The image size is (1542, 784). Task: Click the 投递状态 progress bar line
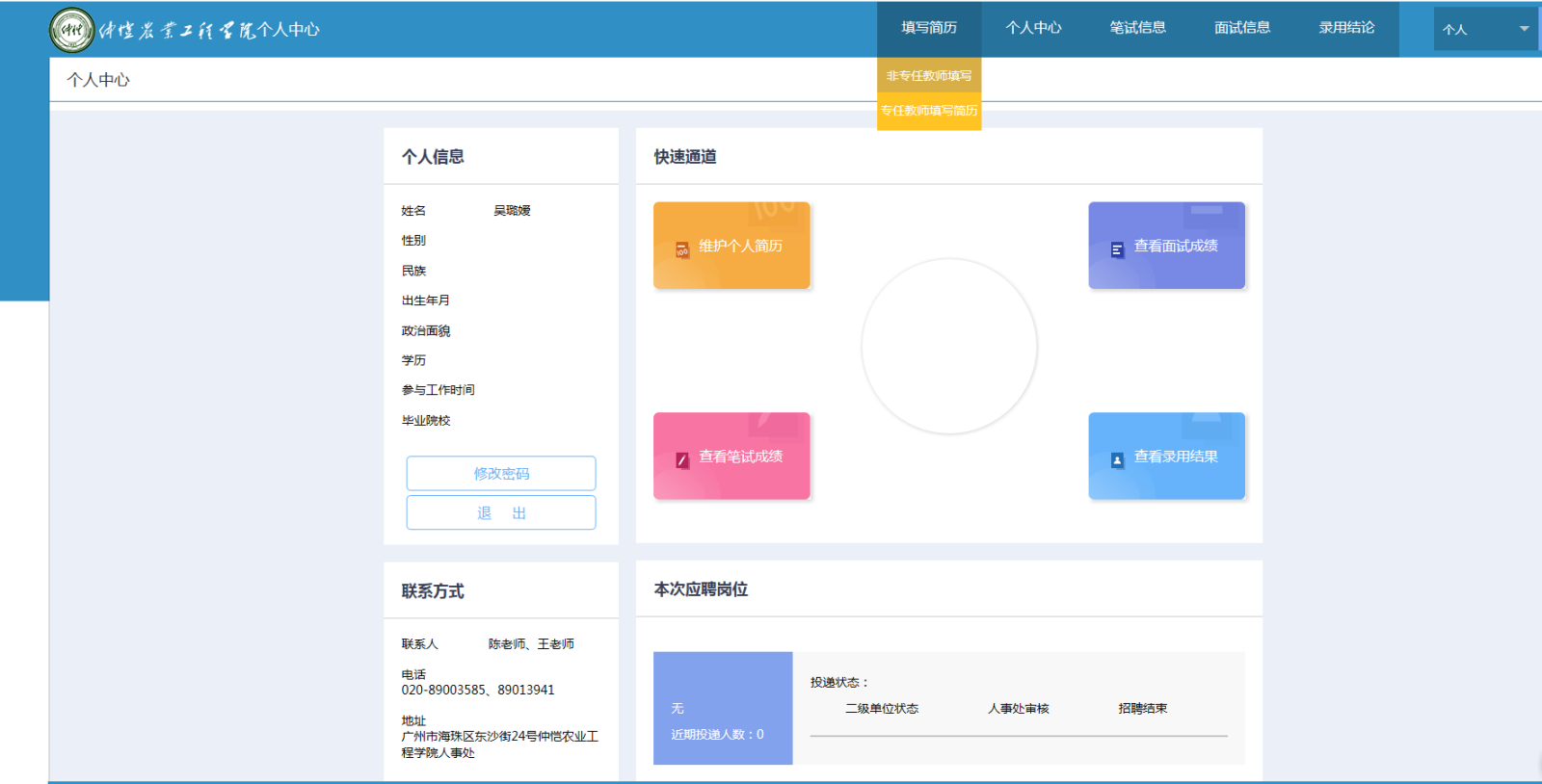click(1018, 736)
